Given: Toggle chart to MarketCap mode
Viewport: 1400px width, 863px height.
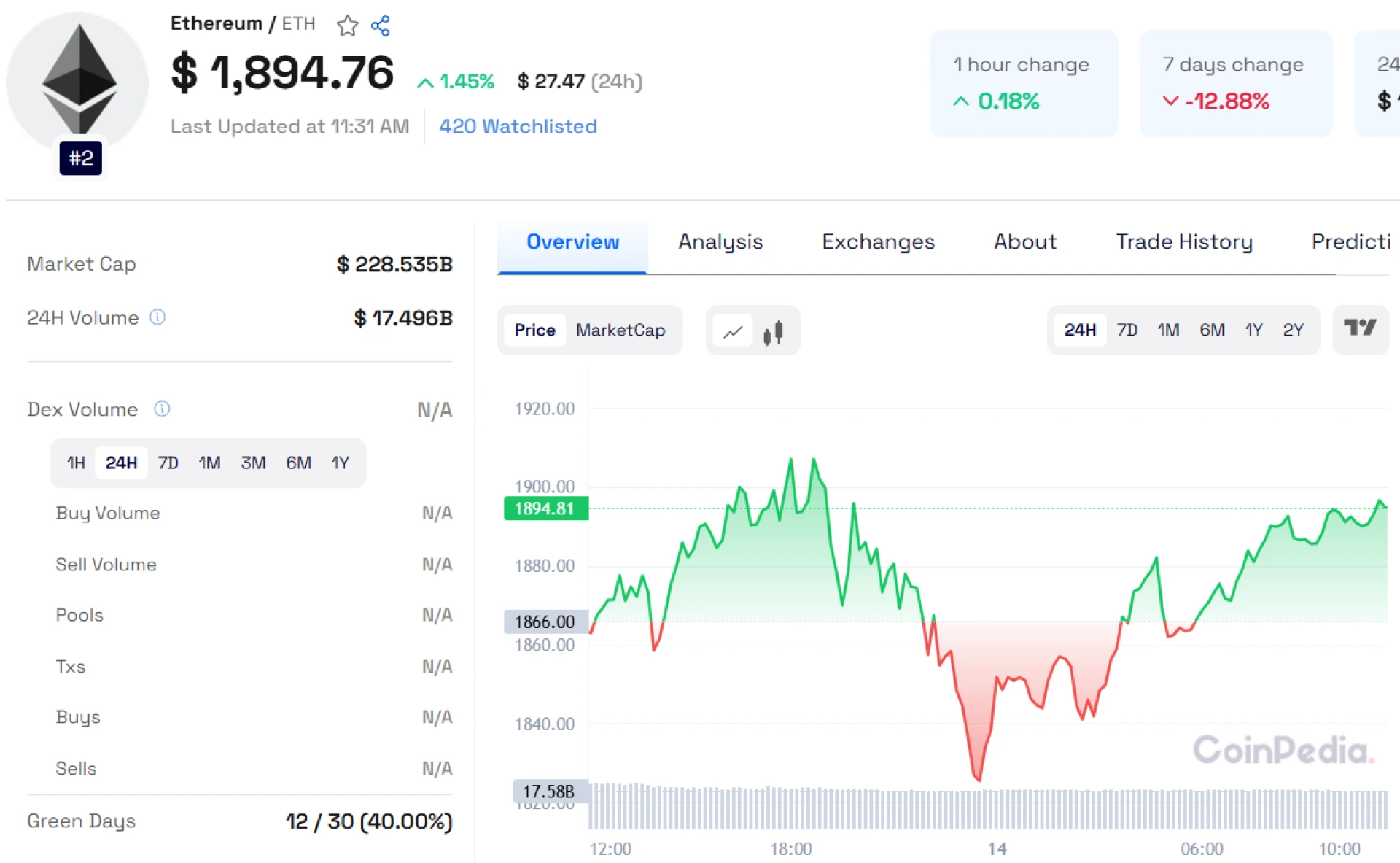Looking at the screenshot, I should [x=621, y=330].
